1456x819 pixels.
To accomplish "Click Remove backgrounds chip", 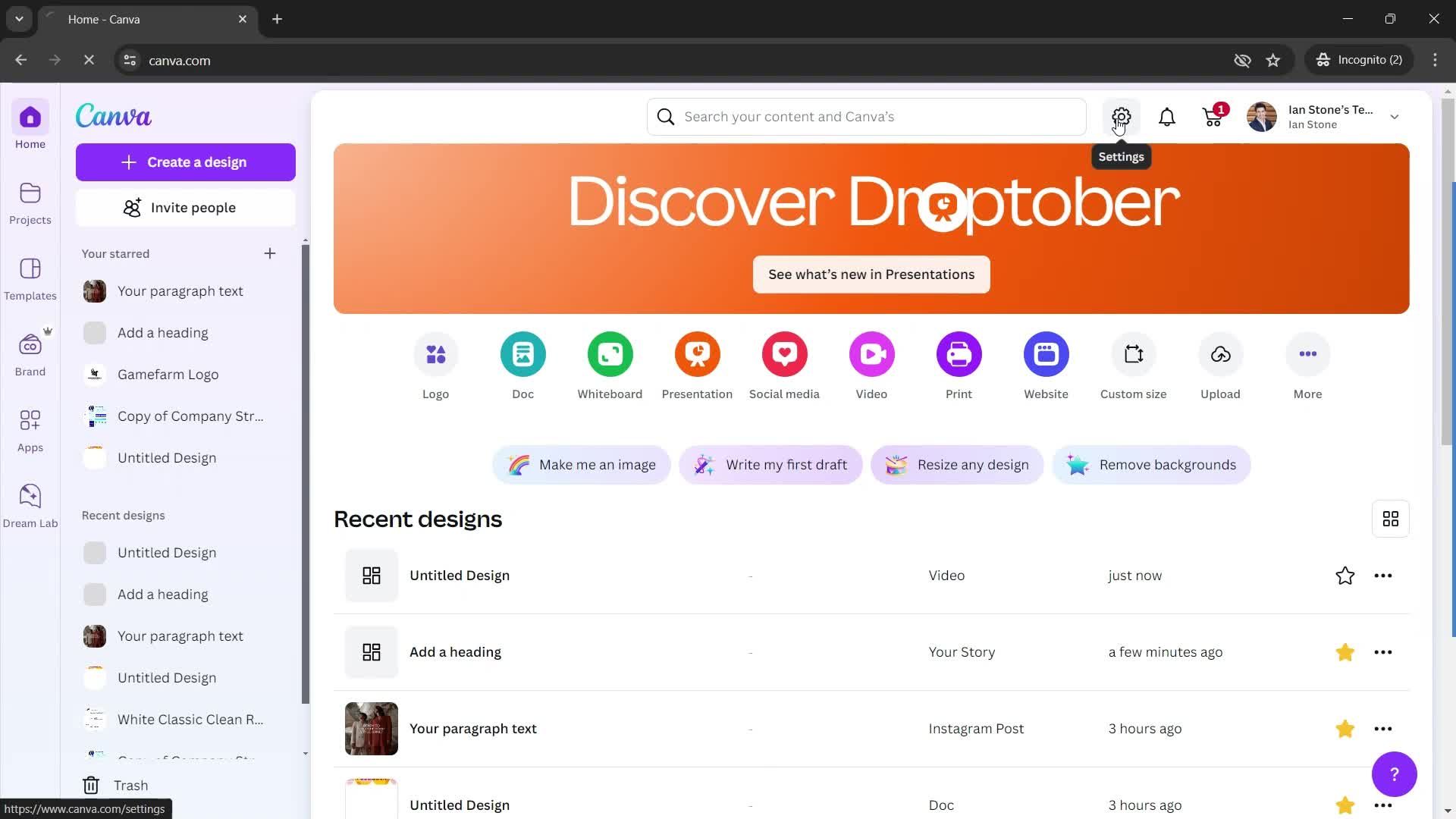I will pos(1151,465).
